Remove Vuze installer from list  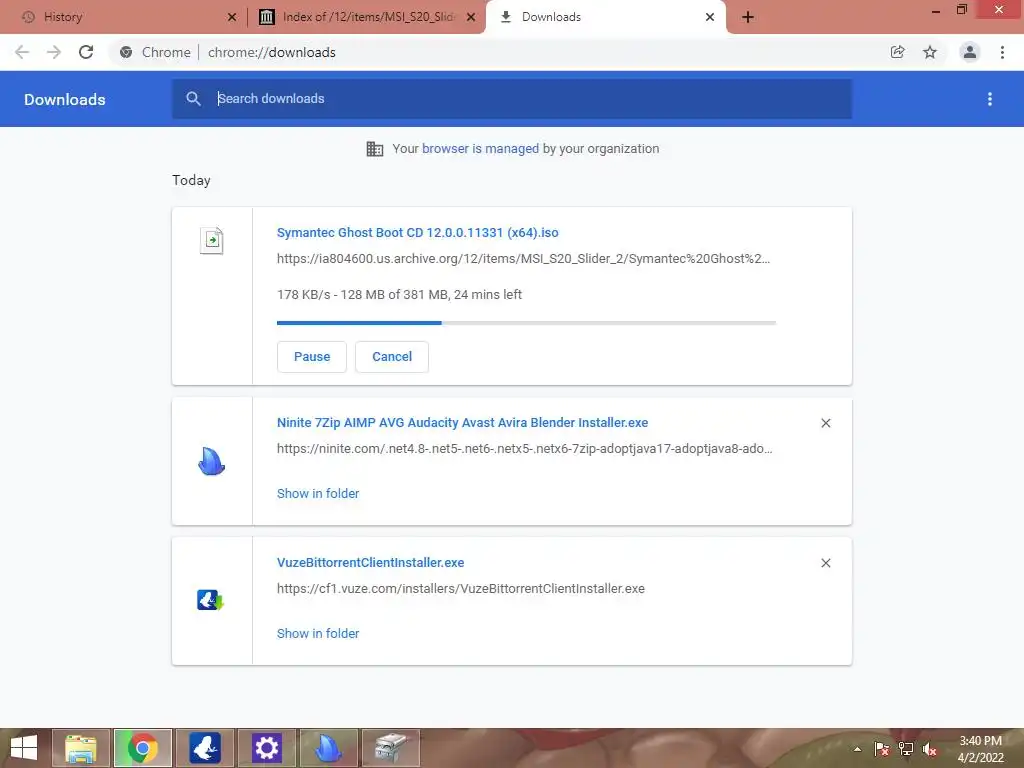point(826,563)
